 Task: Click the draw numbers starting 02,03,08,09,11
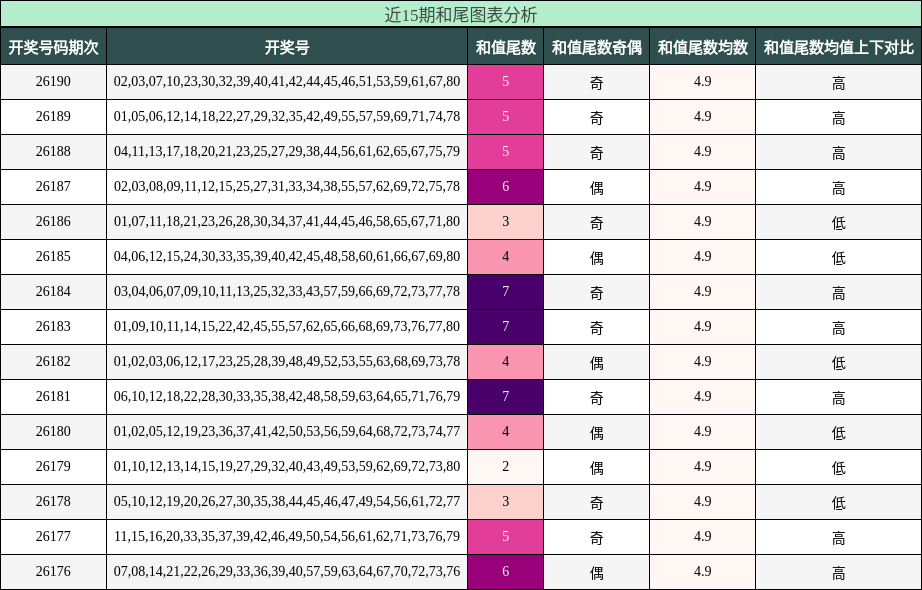pos(287,186)
